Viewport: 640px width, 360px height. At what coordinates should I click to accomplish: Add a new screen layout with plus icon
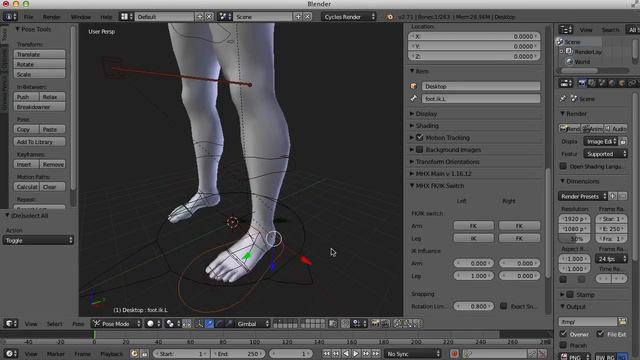(199, 17)
